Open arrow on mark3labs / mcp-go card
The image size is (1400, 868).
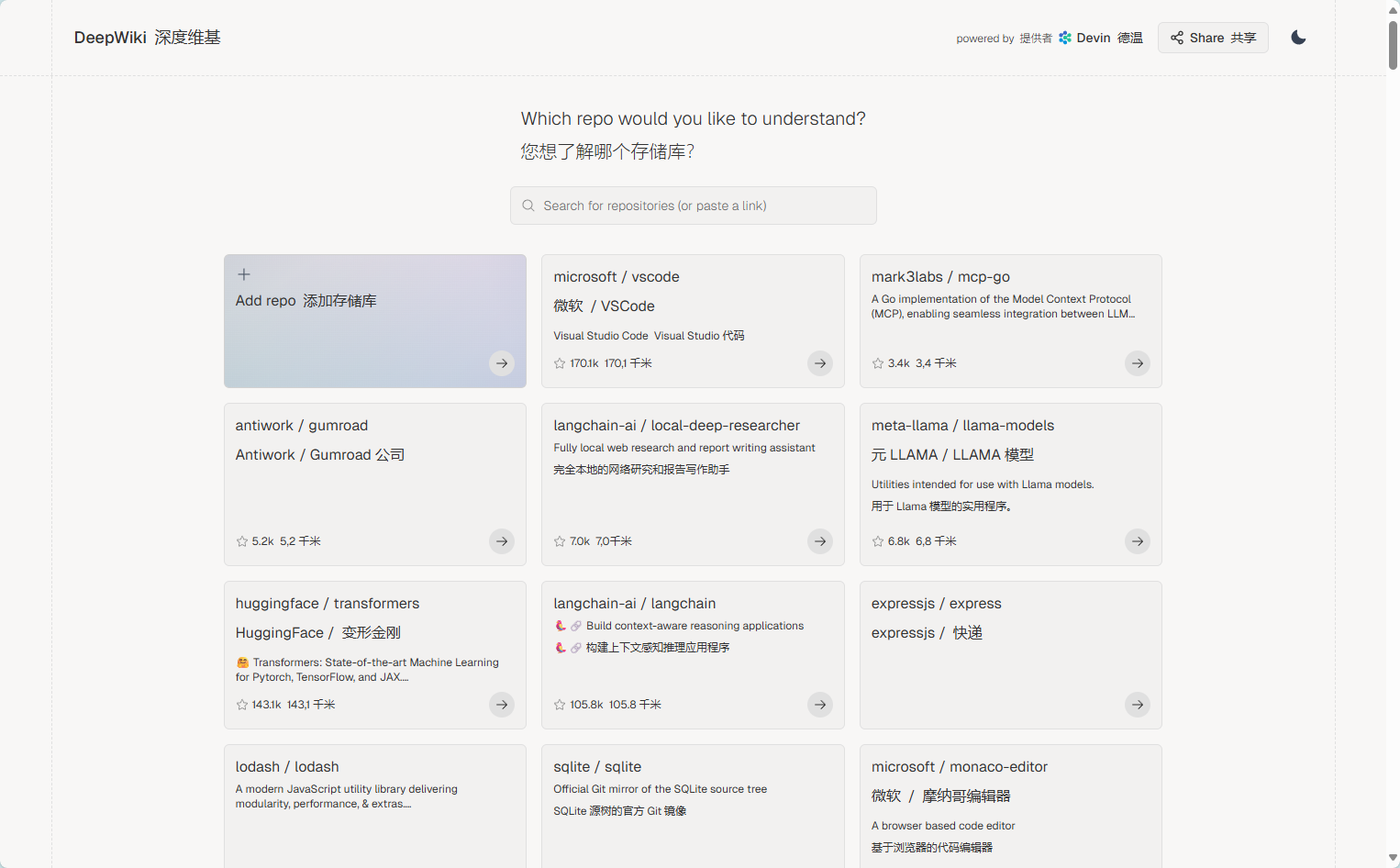pyautogui.click(x=1138, y=363)
